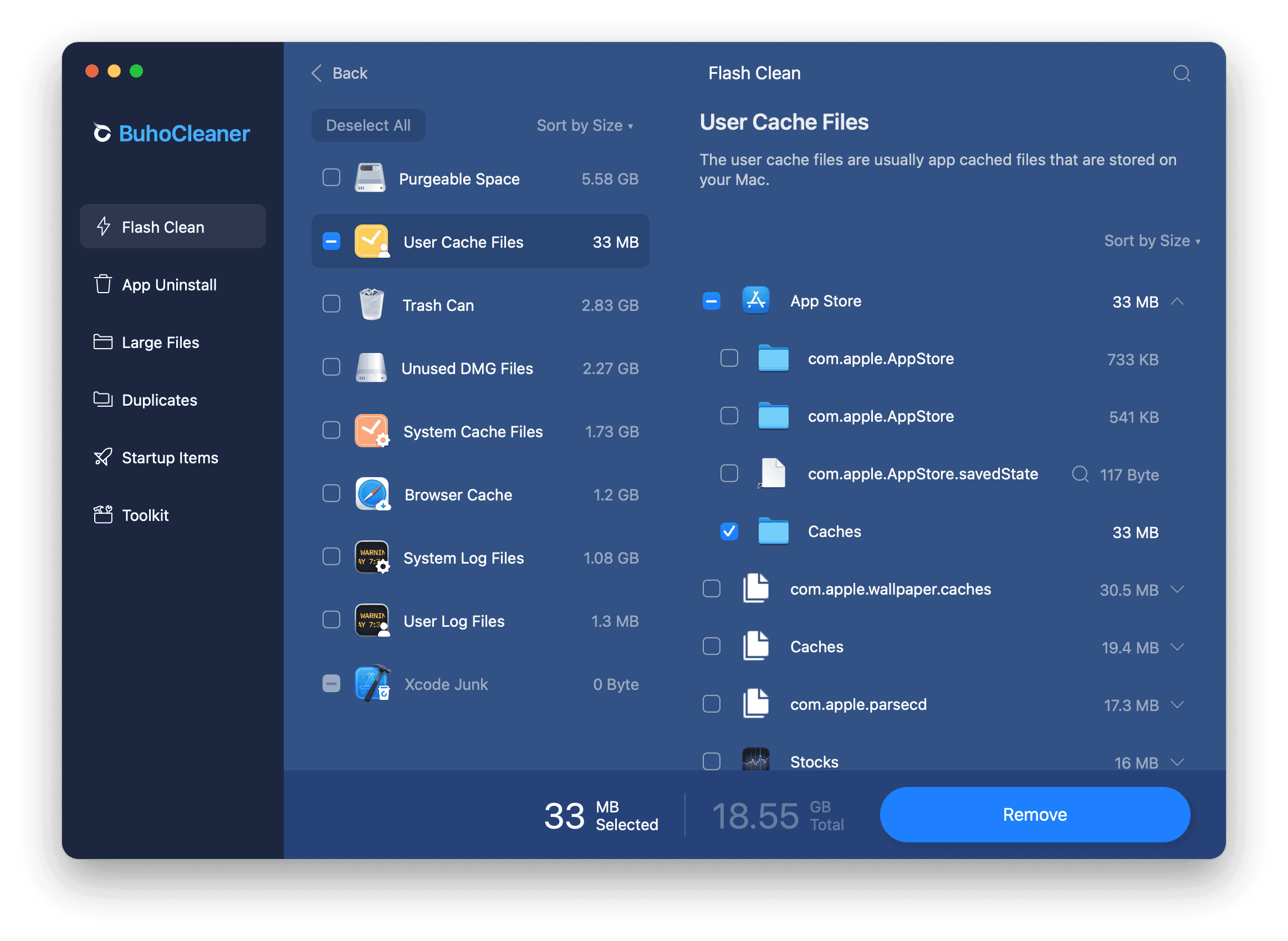Screen dimensions: 1288x941
Task: Click the Unused DMG Files disk icon
Action: 371,368
